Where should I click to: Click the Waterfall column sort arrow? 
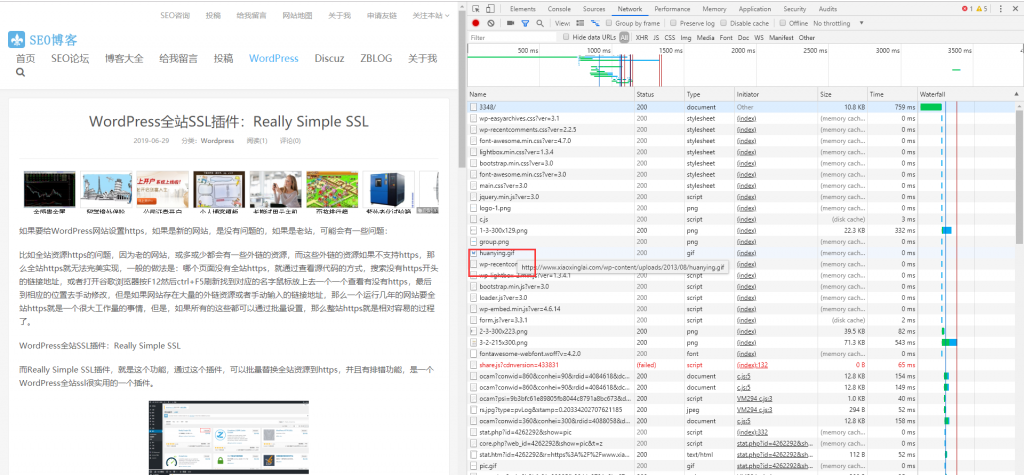click(x=1016, y=95)
